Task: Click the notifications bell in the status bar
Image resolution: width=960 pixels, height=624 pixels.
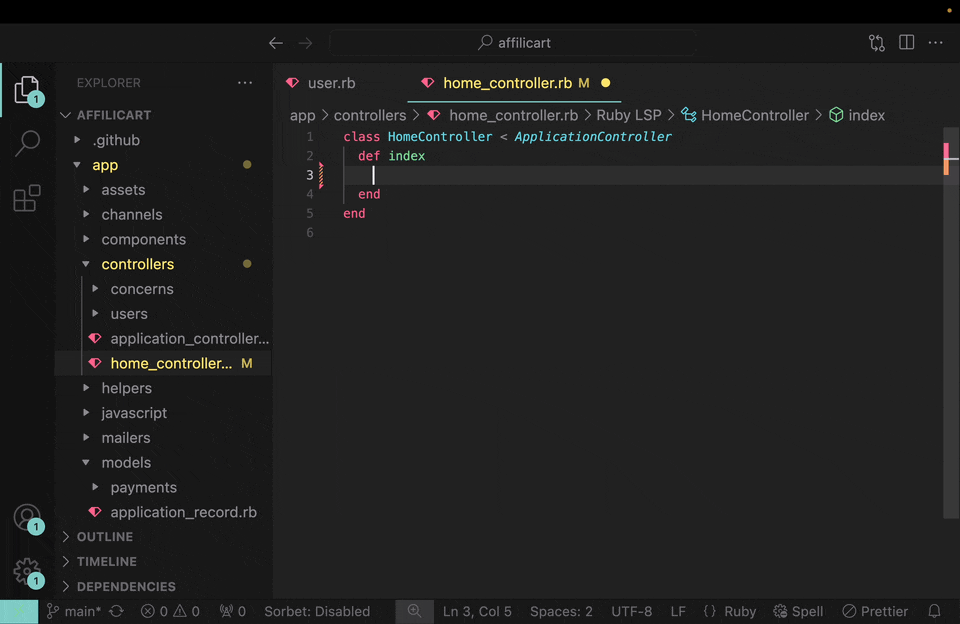Action: coord(934,611)
